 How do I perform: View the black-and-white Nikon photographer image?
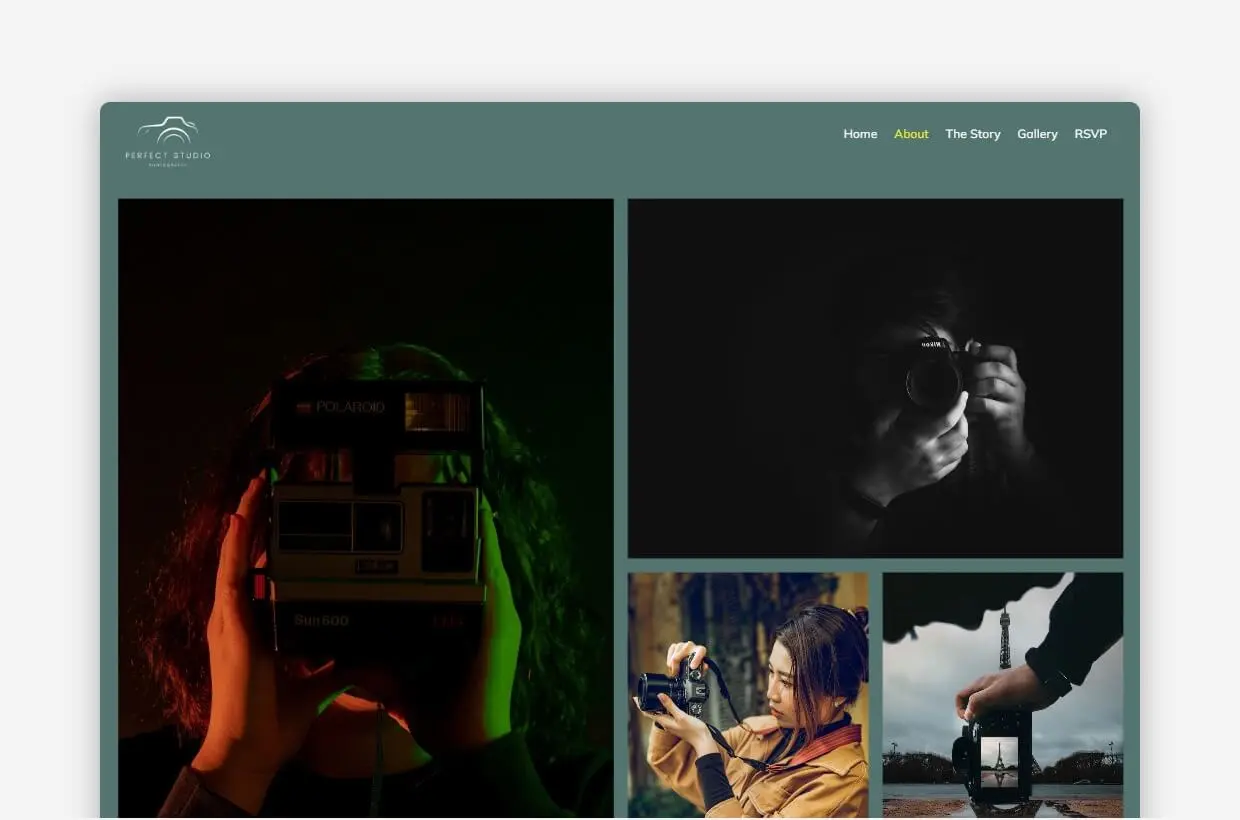point(875,378)
